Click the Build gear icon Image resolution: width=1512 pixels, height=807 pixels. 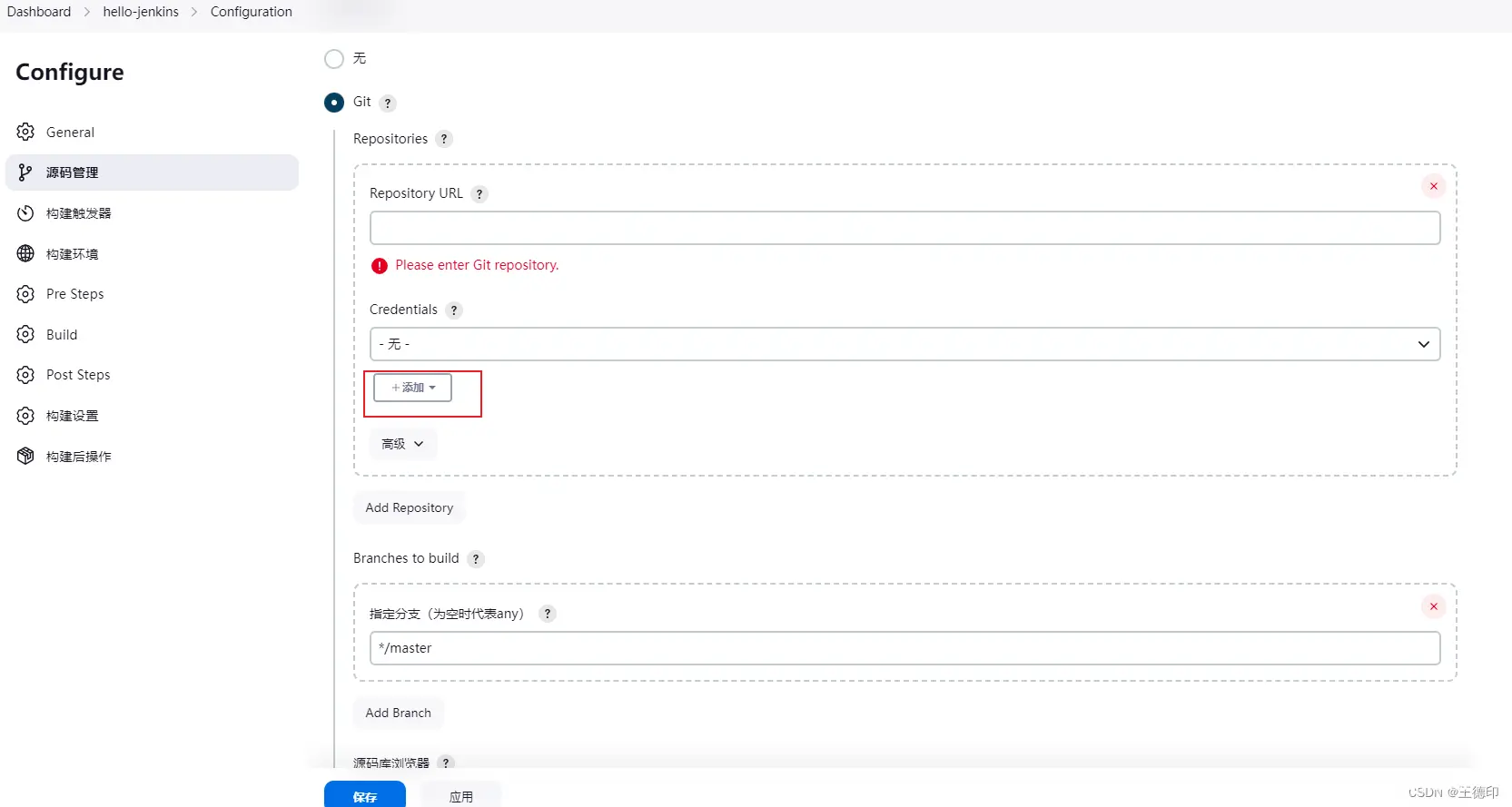click(x=25, y=334)
